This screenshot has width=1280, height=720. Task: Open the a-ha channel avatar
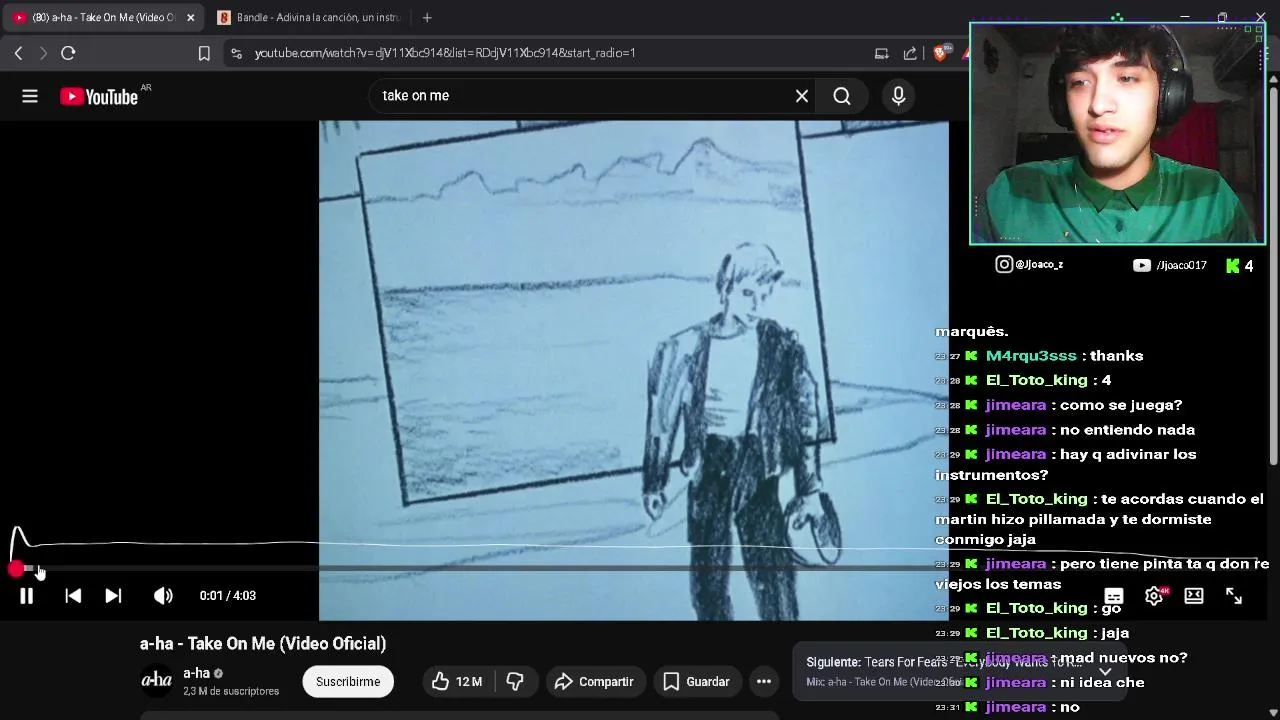click(x=156, y=681)
